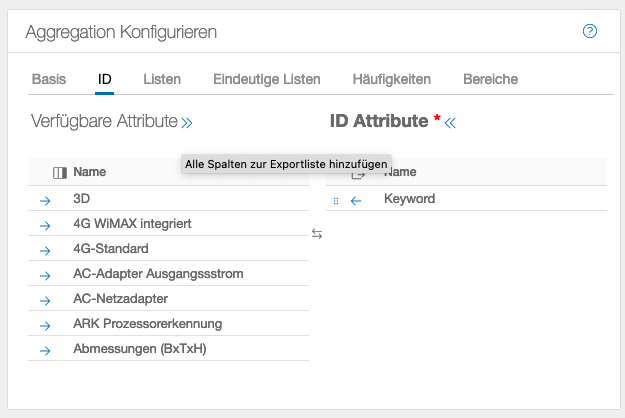Click column icon in available attributes header
This screenshot has height=418, width=625.
tap(59, 172)
